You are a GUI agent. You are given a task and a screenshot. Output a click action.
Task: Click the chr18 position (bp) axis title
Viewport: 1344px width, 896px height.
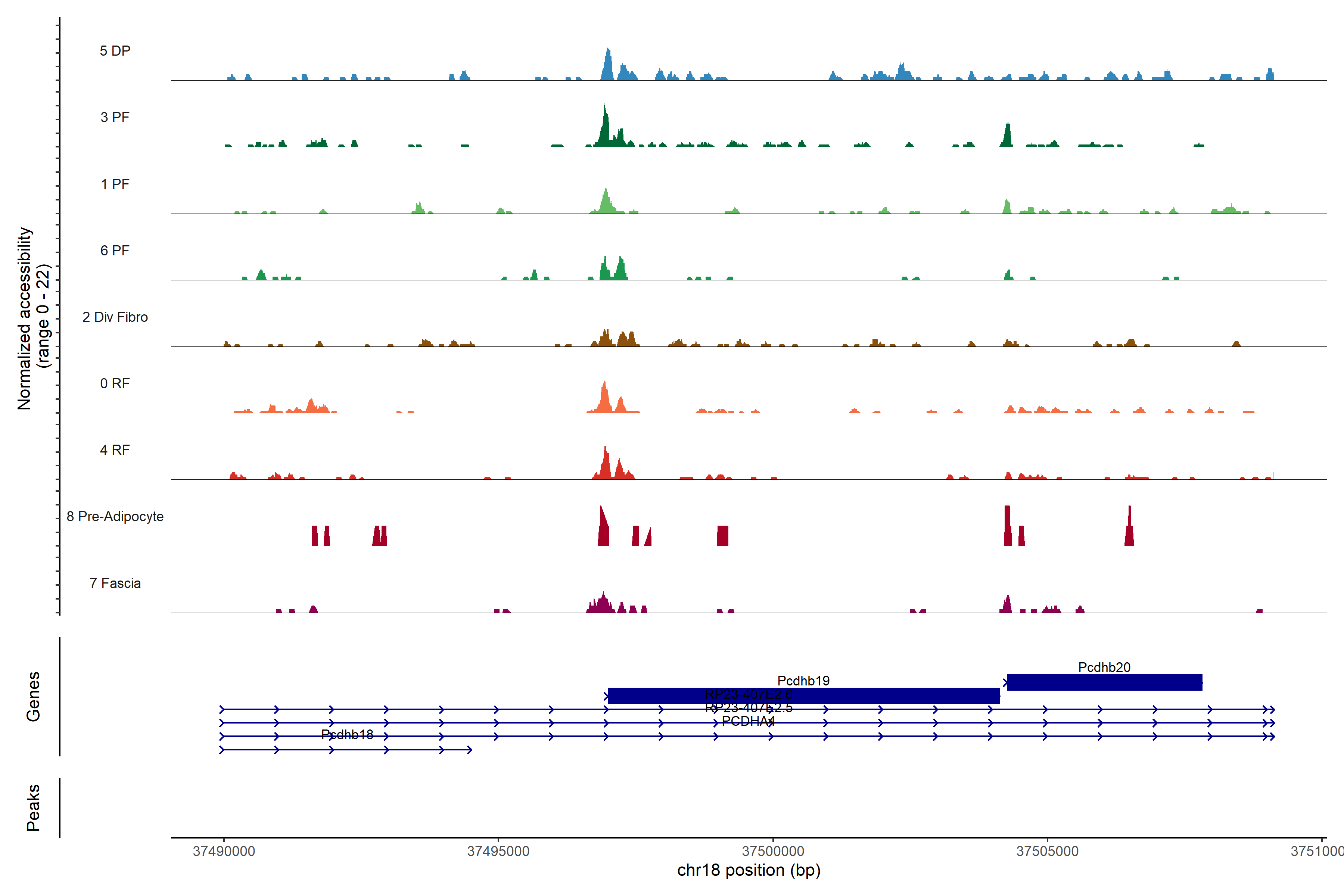[x=749, y=870]
